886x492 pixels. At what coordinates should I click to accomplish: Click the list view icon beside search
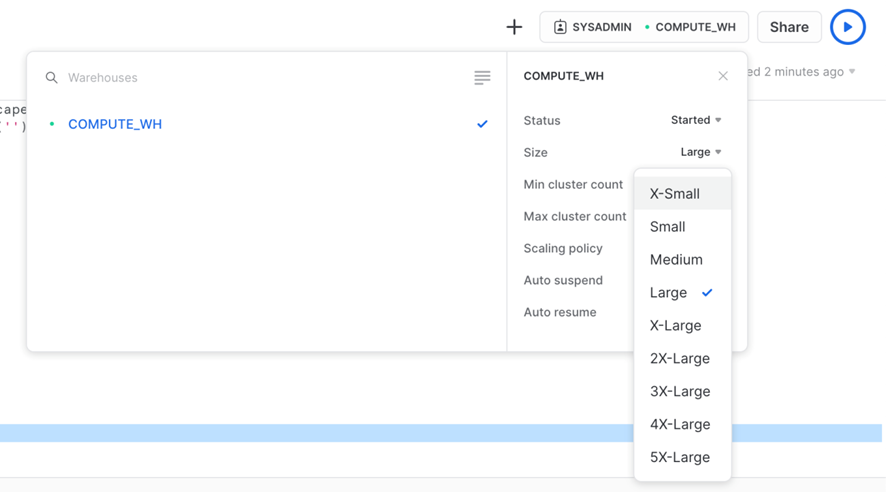click(482, 77)
